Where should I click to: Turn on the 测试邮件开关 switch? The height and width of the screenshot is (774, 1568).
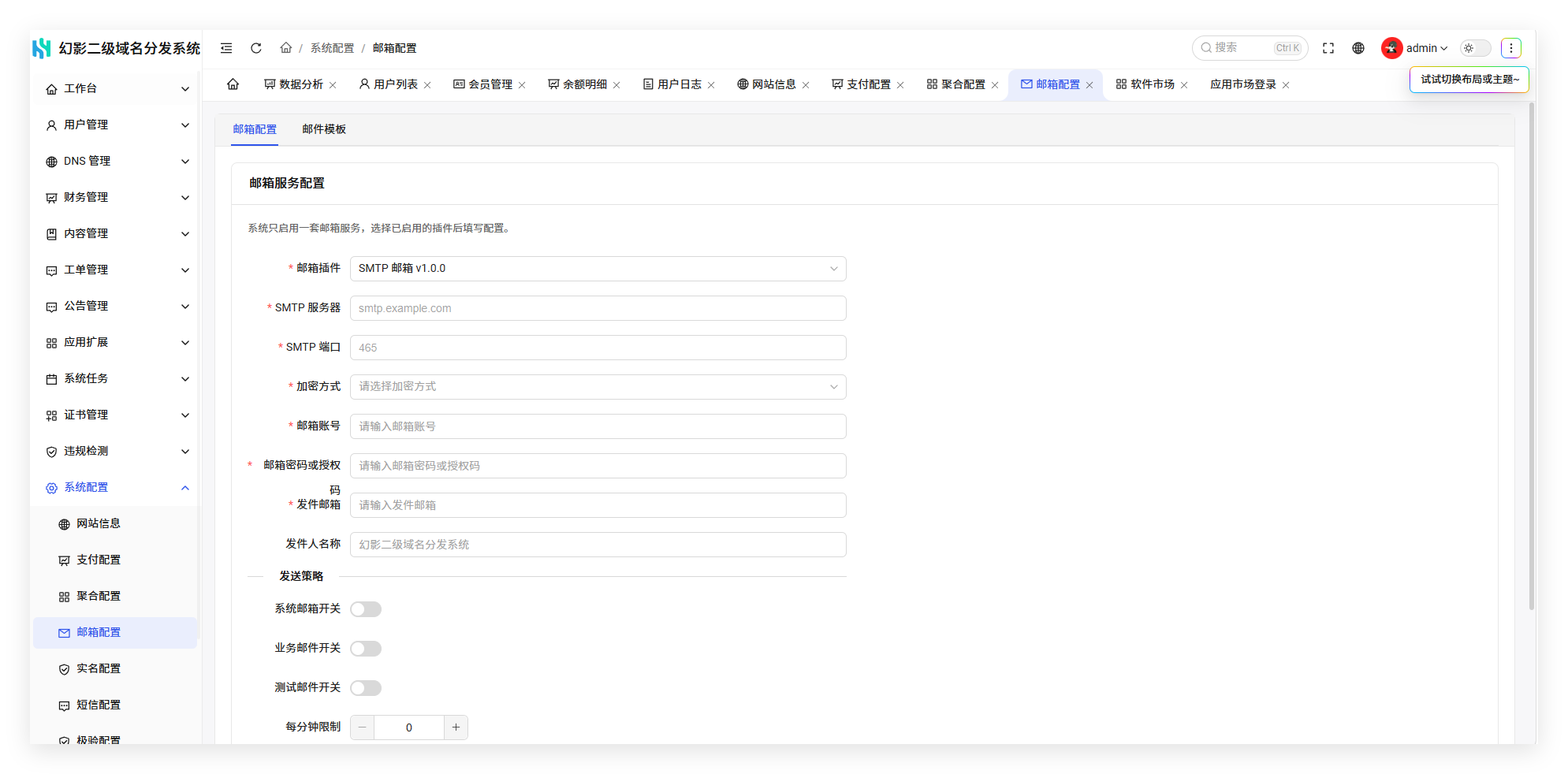(366, 688)
